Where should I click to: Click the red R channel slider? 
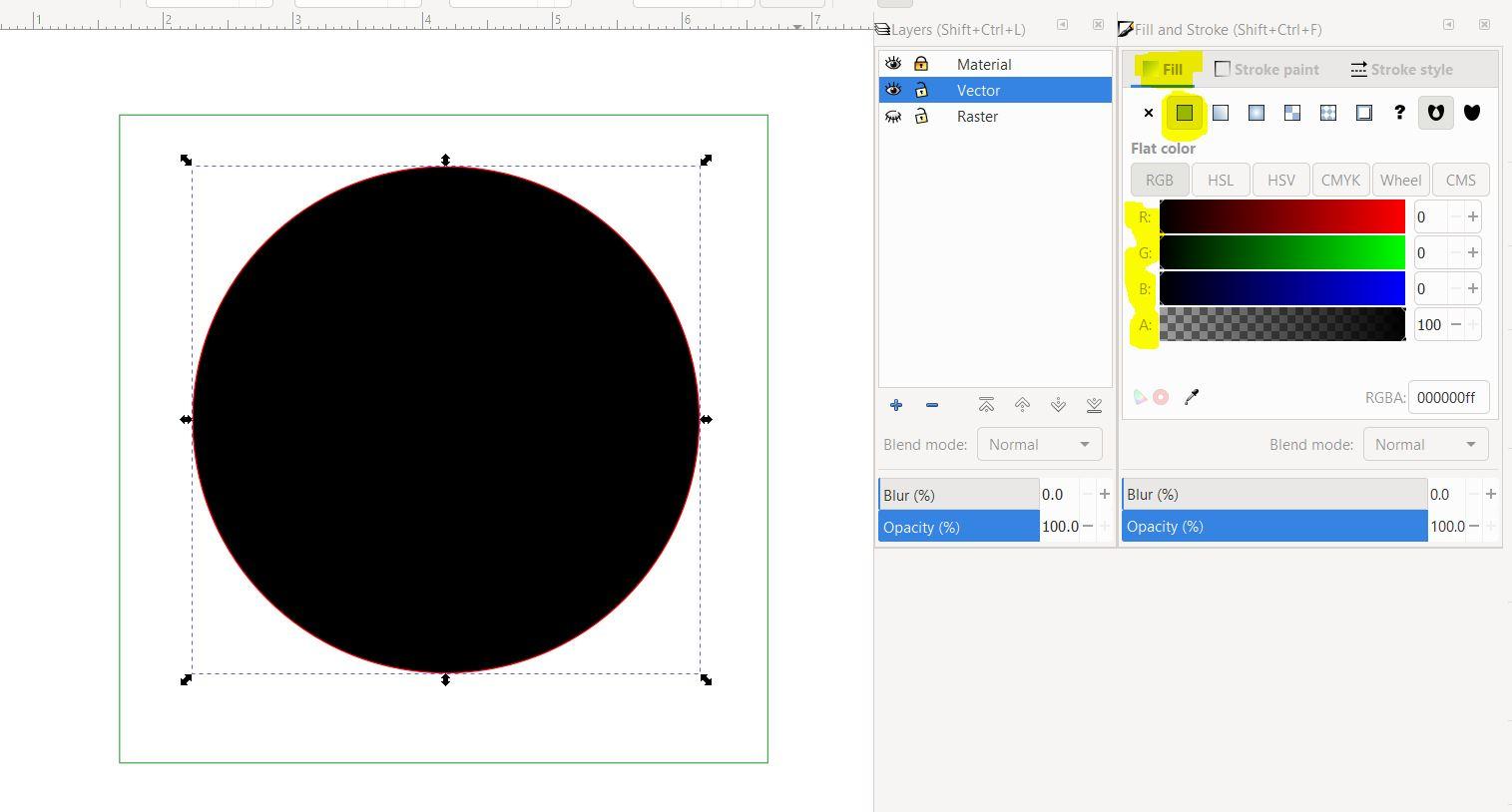click(1282, 216)
